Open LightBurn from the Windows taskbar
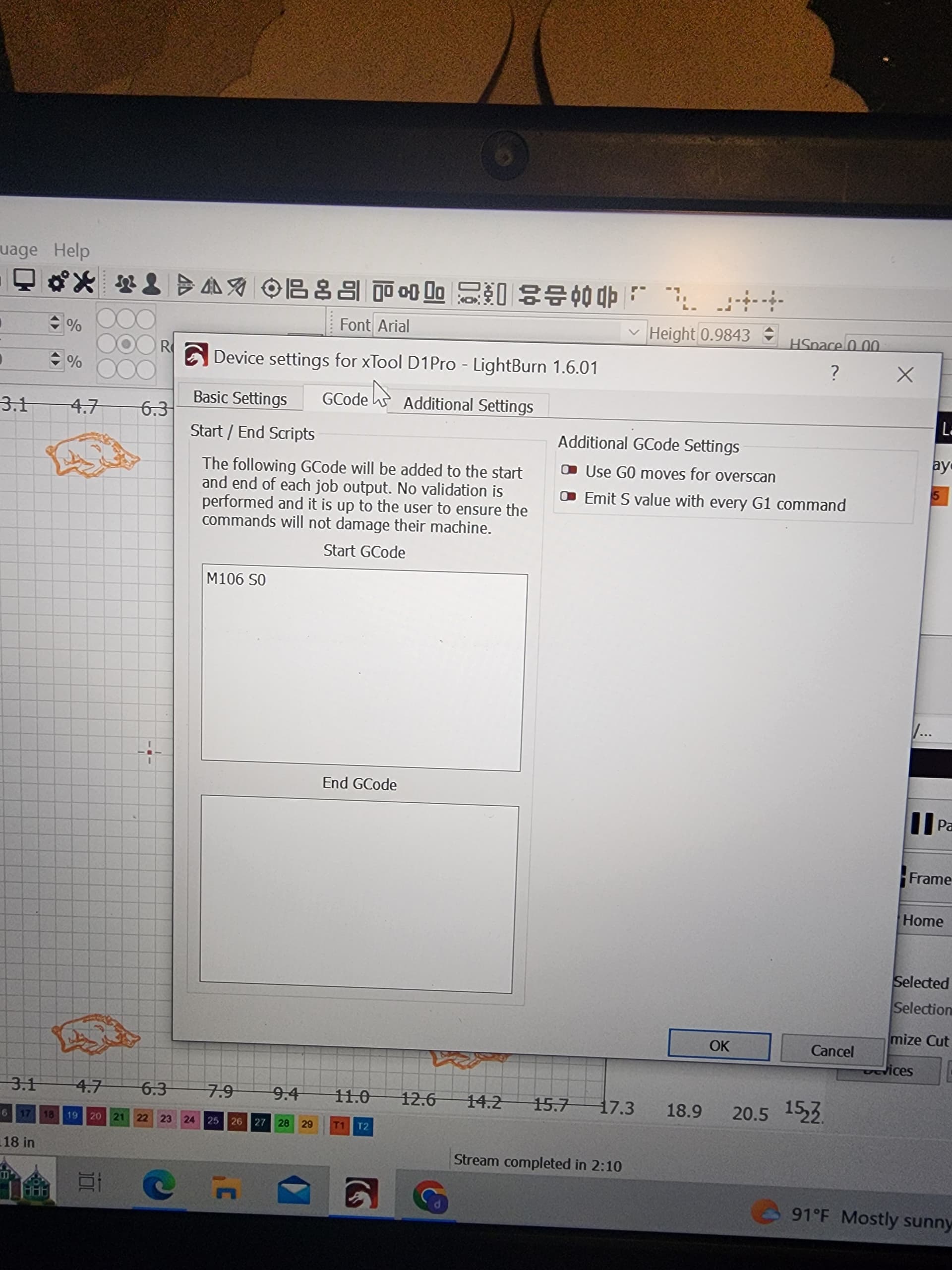This screenshot has height=1270, width=952. [x=361, y=1193]
